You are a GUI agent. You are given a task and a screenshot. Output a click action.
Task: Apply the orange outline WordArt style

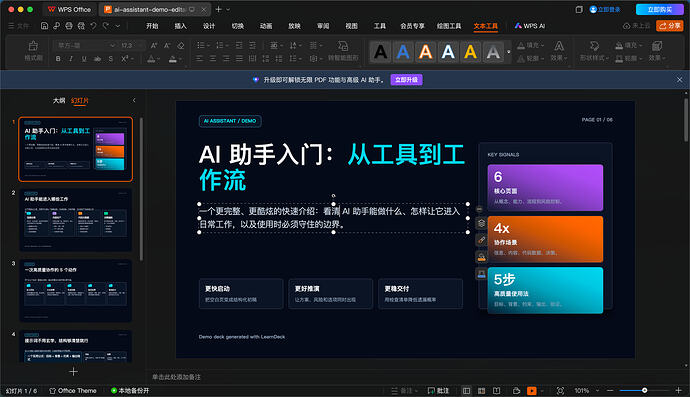[426, 52]
